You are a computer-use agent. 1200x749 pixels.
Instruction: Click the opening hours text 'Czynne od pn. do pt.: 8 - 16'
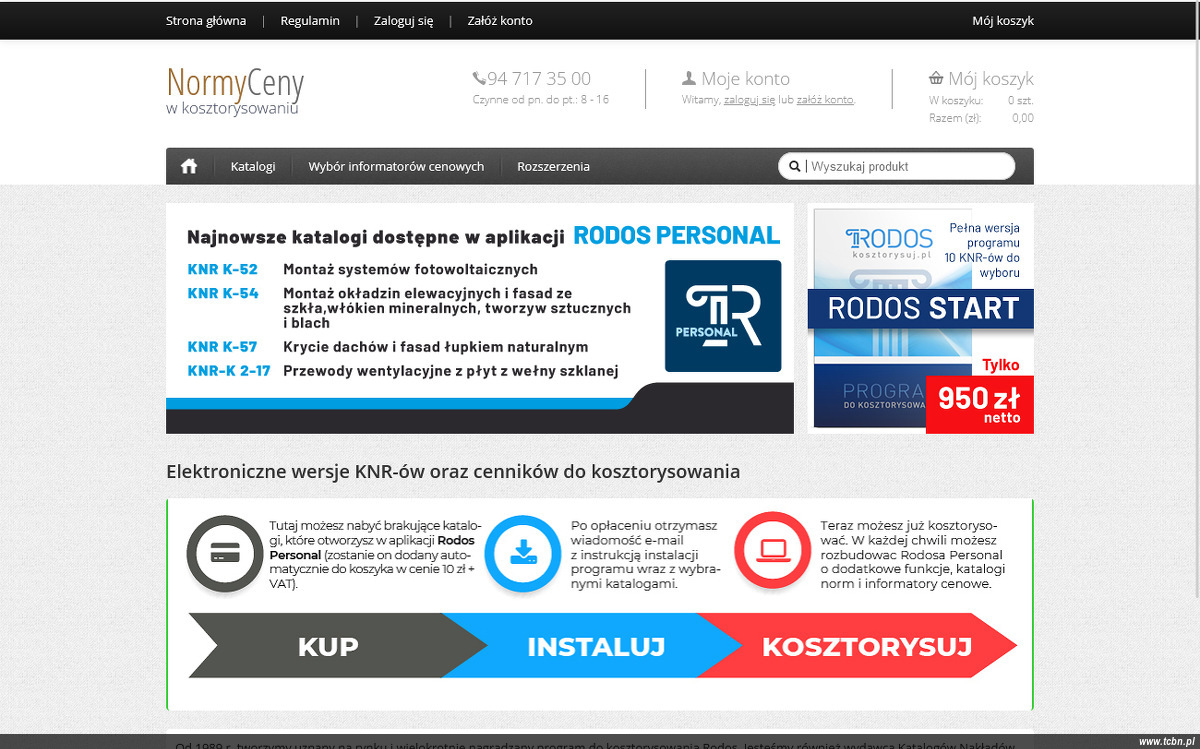click(541, 100)
